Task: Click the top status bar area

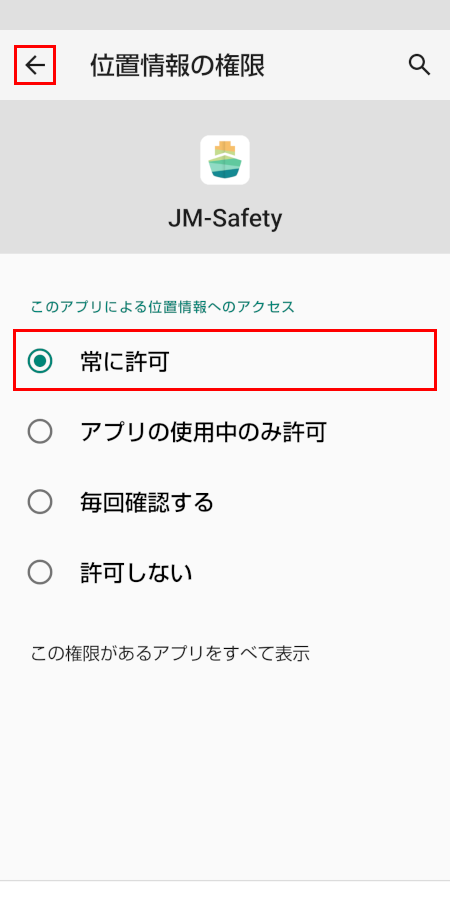Action: [225, 15]
